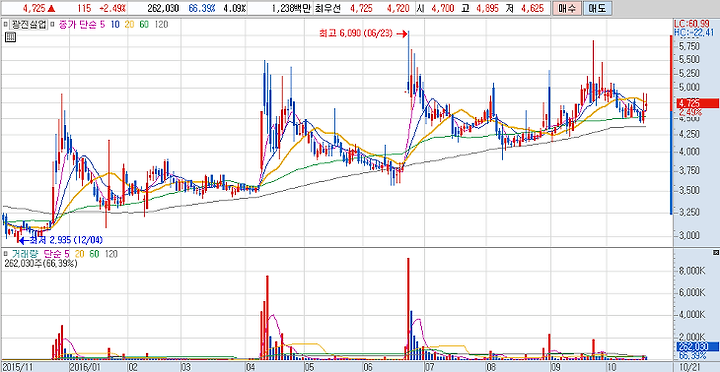Click the 04 month axis label
720x372 pixels.
251,367
